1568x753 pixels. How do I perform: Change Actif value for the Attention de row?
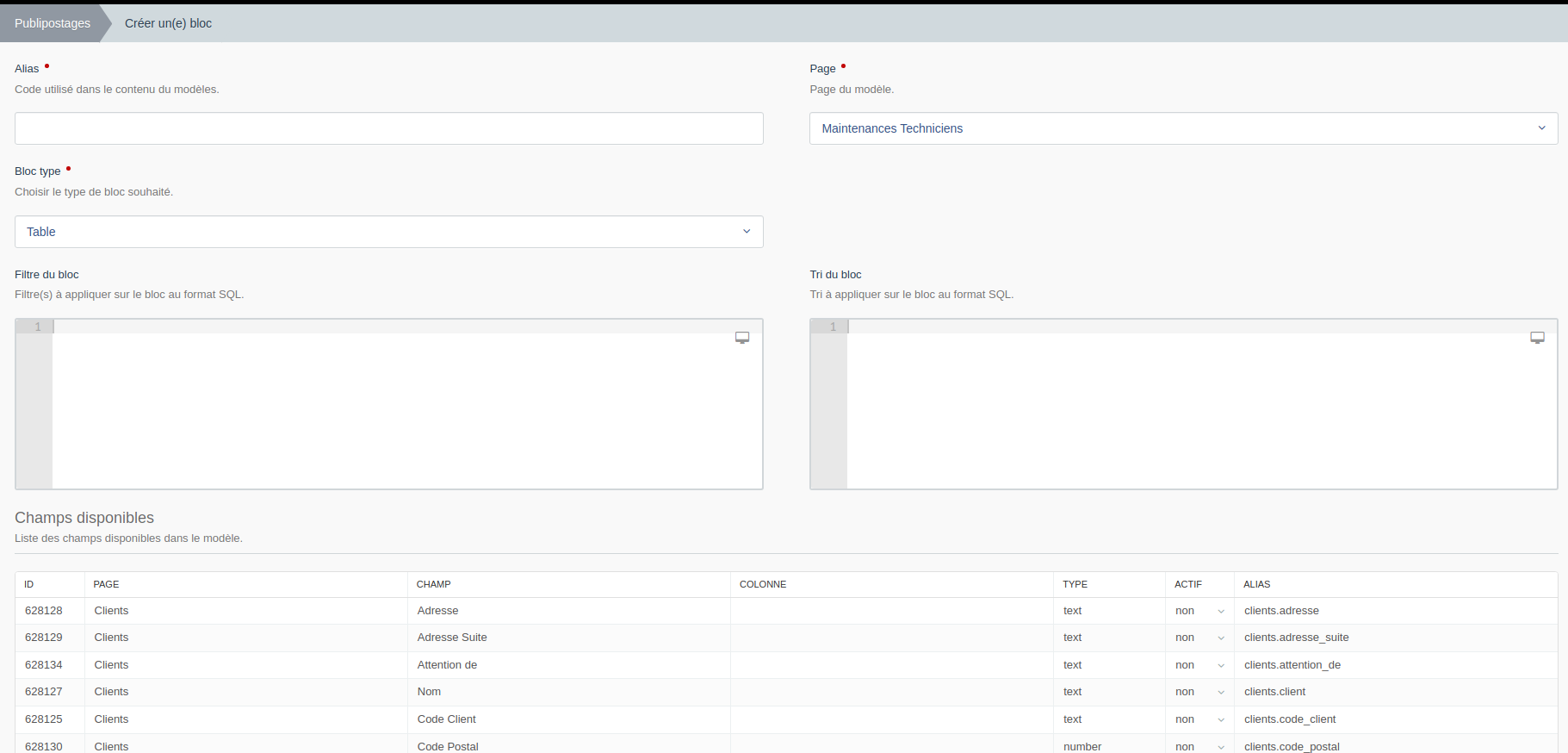pyautogui.click(x=1199, y=665)
